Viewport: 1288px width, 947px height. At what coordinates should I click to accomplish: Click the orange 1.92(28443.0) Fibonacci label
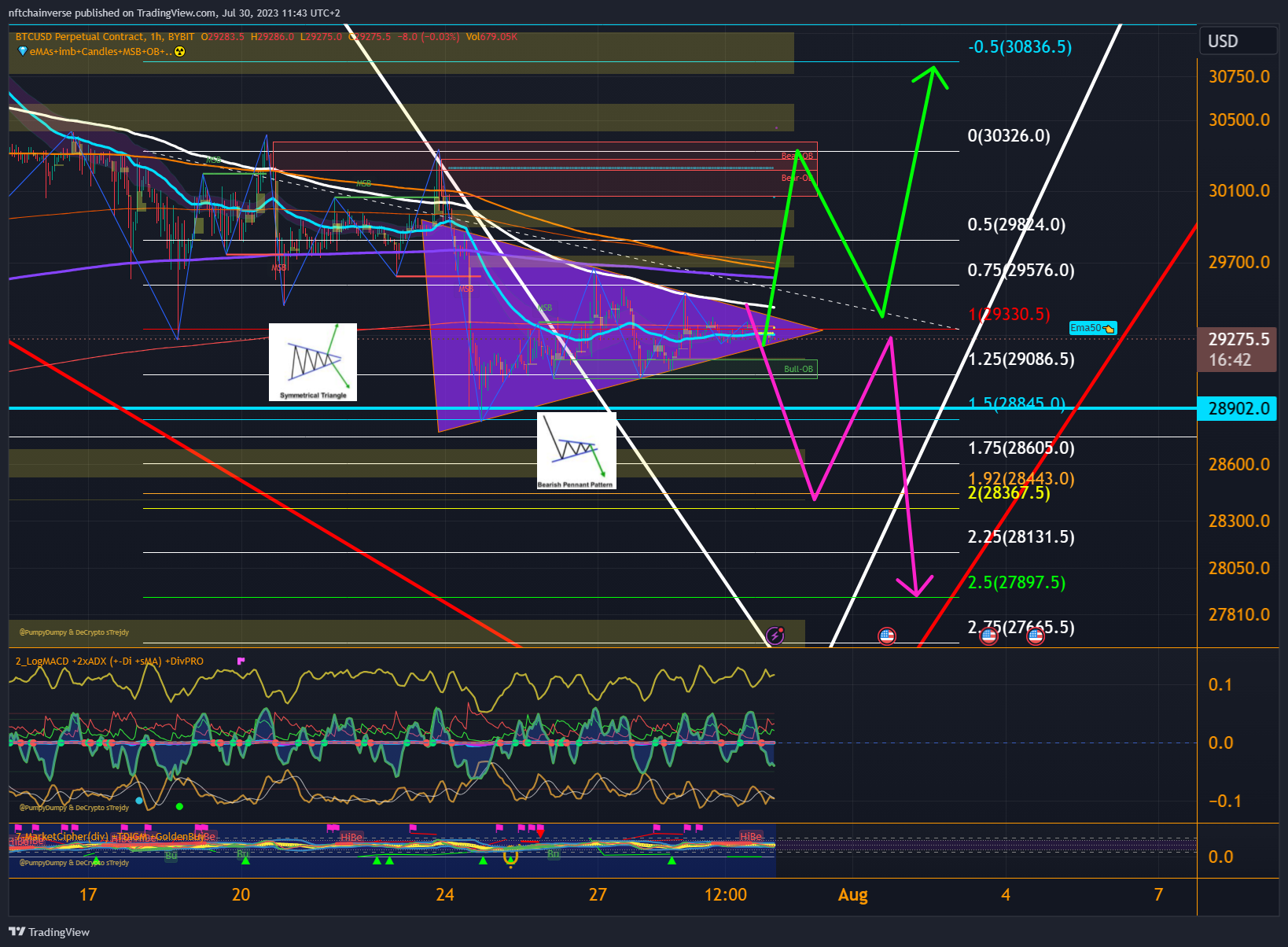1021,478
